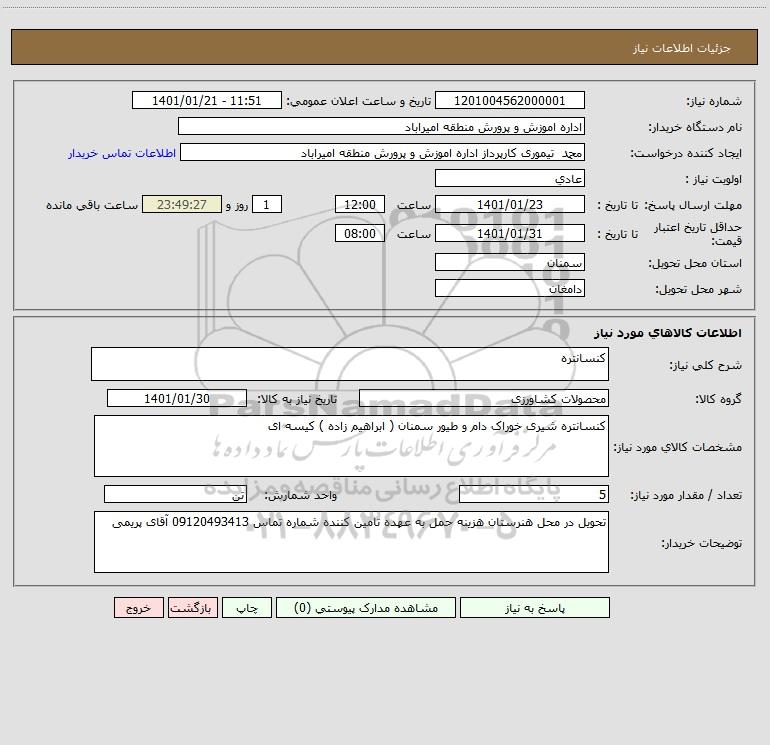Click the شماره نیاز label
This screenshot has height=745, width=770.
click(x=714, y=101)
